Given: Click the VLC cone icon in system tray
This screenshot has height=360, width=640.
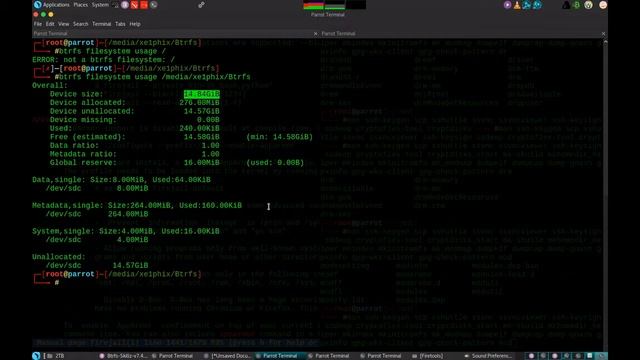Looking at the screenshot, I should 517,5.
